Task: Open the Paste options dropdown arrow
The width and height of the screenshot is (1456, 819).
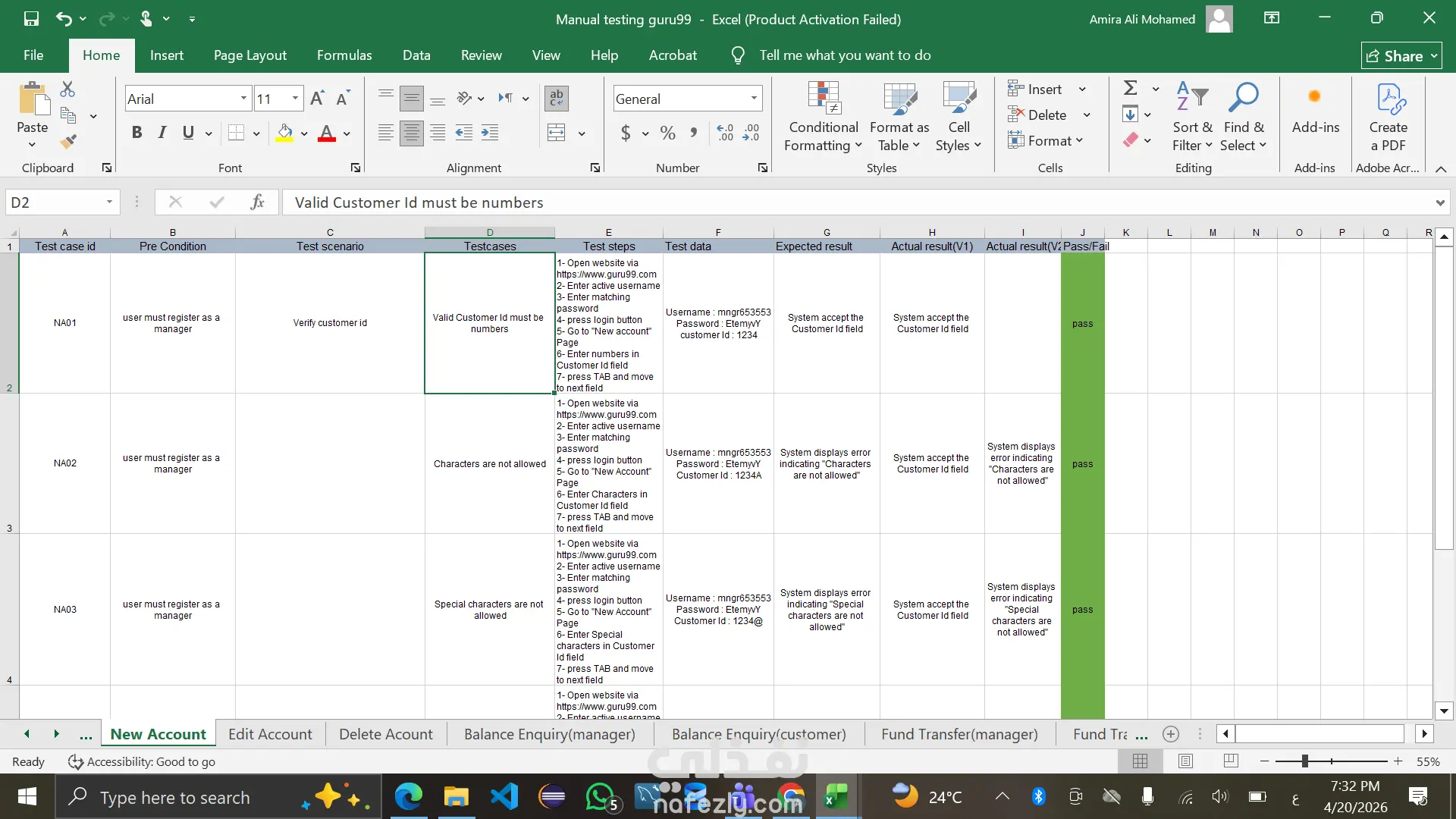Action: point(32,145)
